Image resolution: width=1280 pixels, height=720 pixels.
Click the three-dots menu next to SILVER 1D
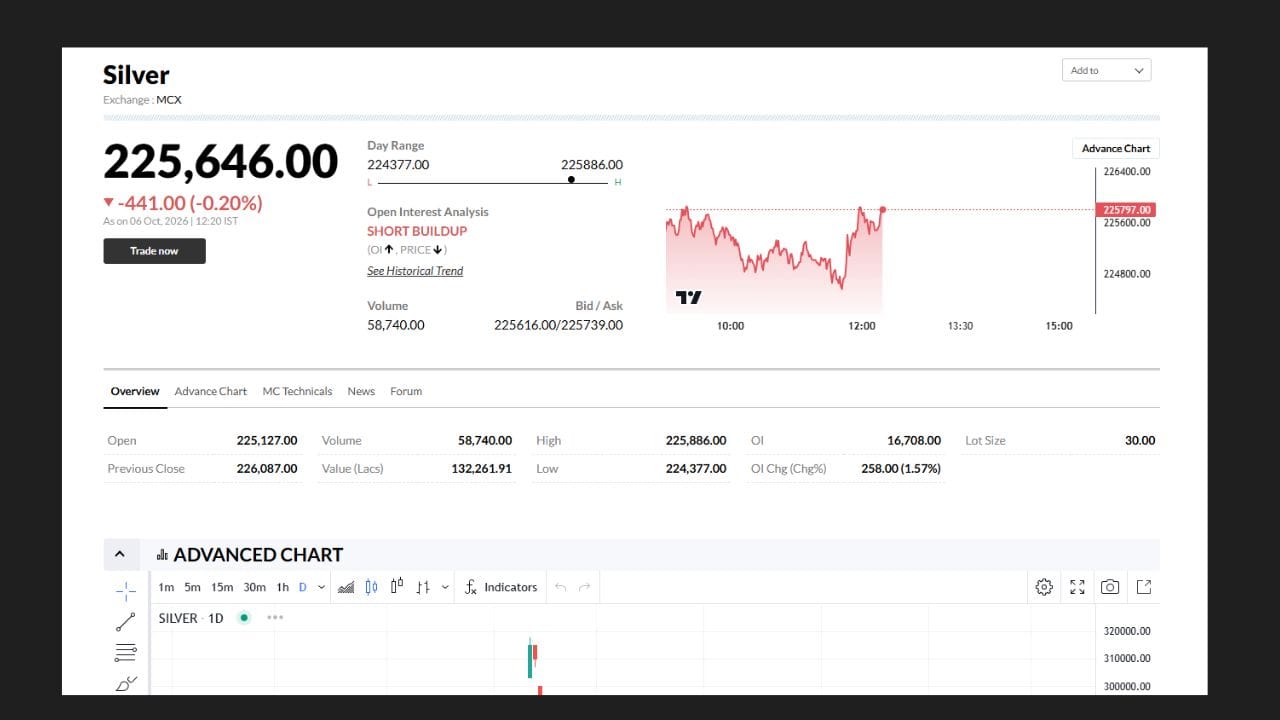pos(275,617)
